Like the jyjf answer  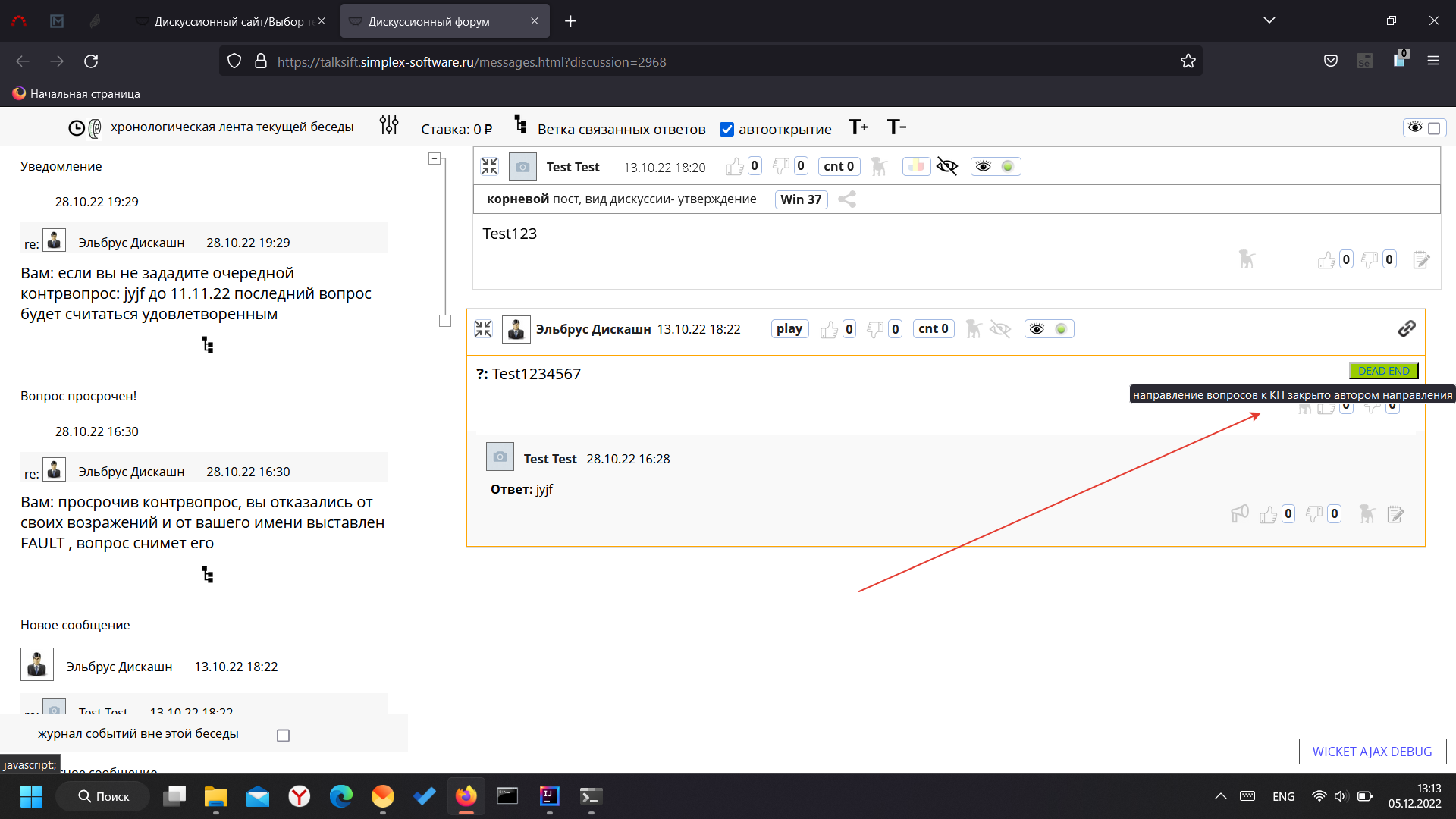point(1268,515)
